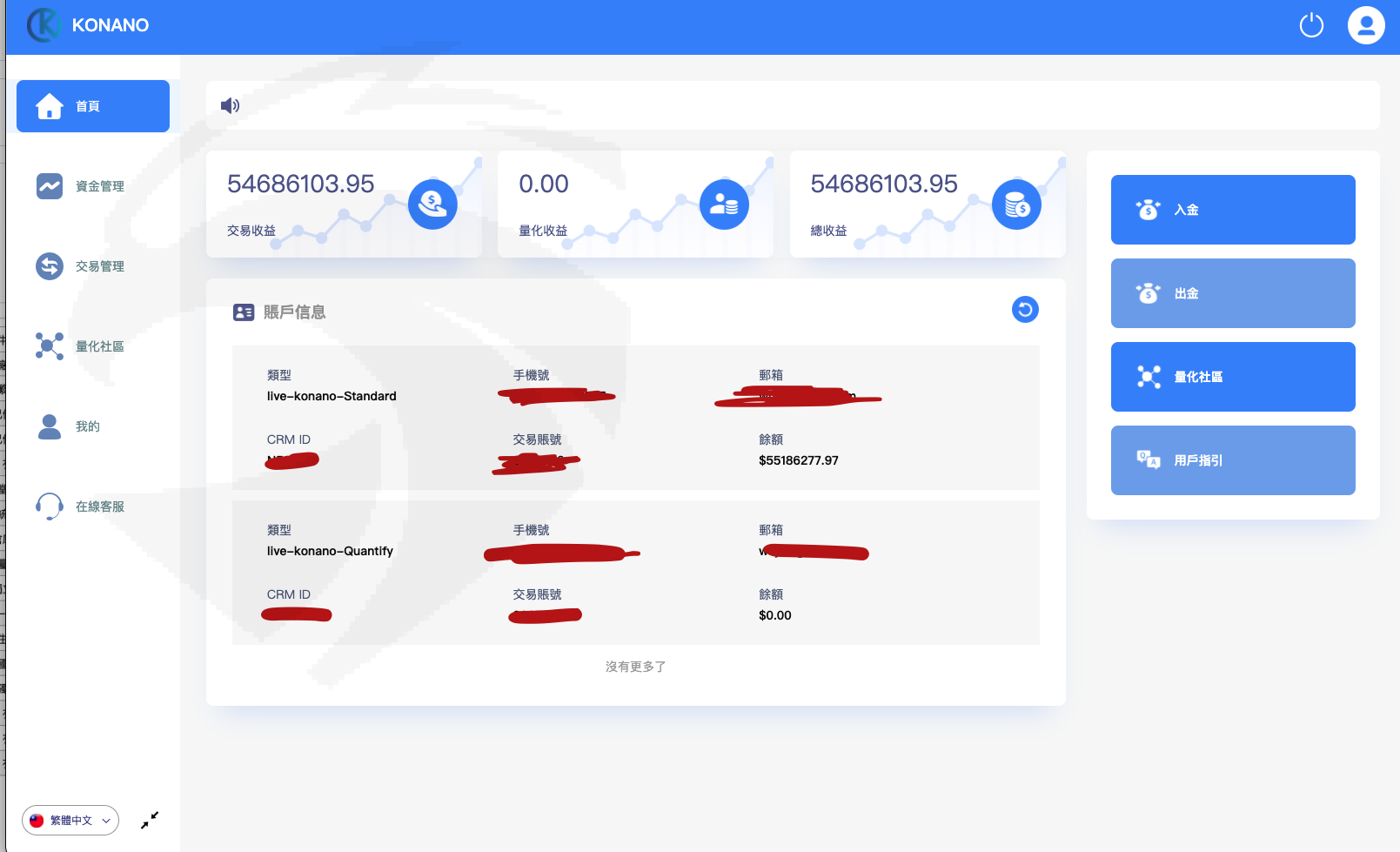Click the announcement speaker icon
The width and height of the screenshot is (1400, 852).
(x=230, y=106)
